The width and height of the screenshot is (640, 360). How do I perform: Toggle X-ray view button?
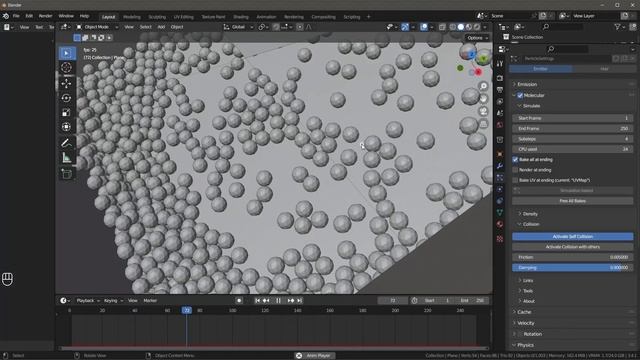[x=442, y=27]
